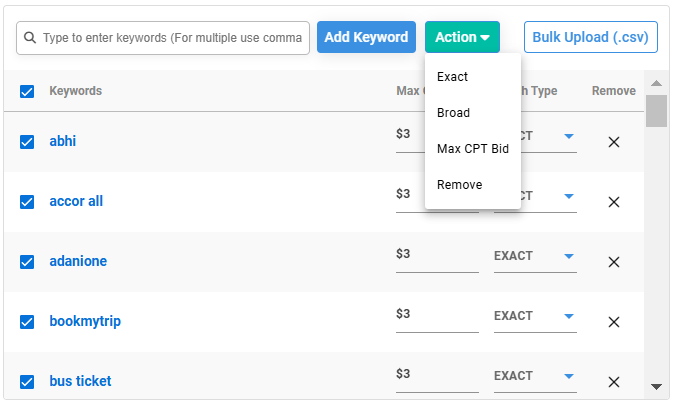Remove bookmytrip using its X icon
Viewport: 677px width, 403px height.
pos(614,322)
